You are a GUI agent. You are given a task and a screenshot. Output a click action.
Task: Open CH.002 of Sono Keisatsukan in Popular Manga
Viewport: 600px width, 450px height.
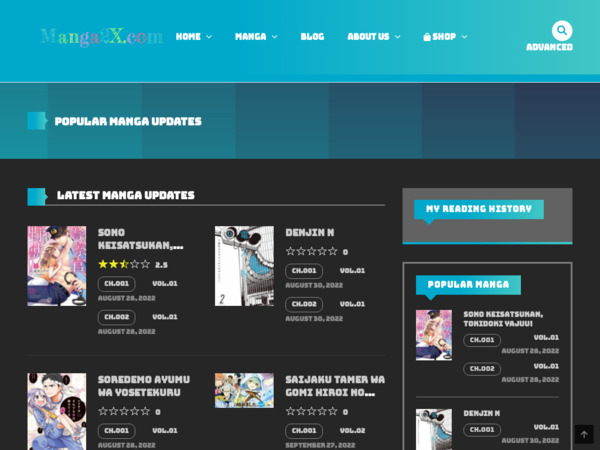tap(482, 369)
